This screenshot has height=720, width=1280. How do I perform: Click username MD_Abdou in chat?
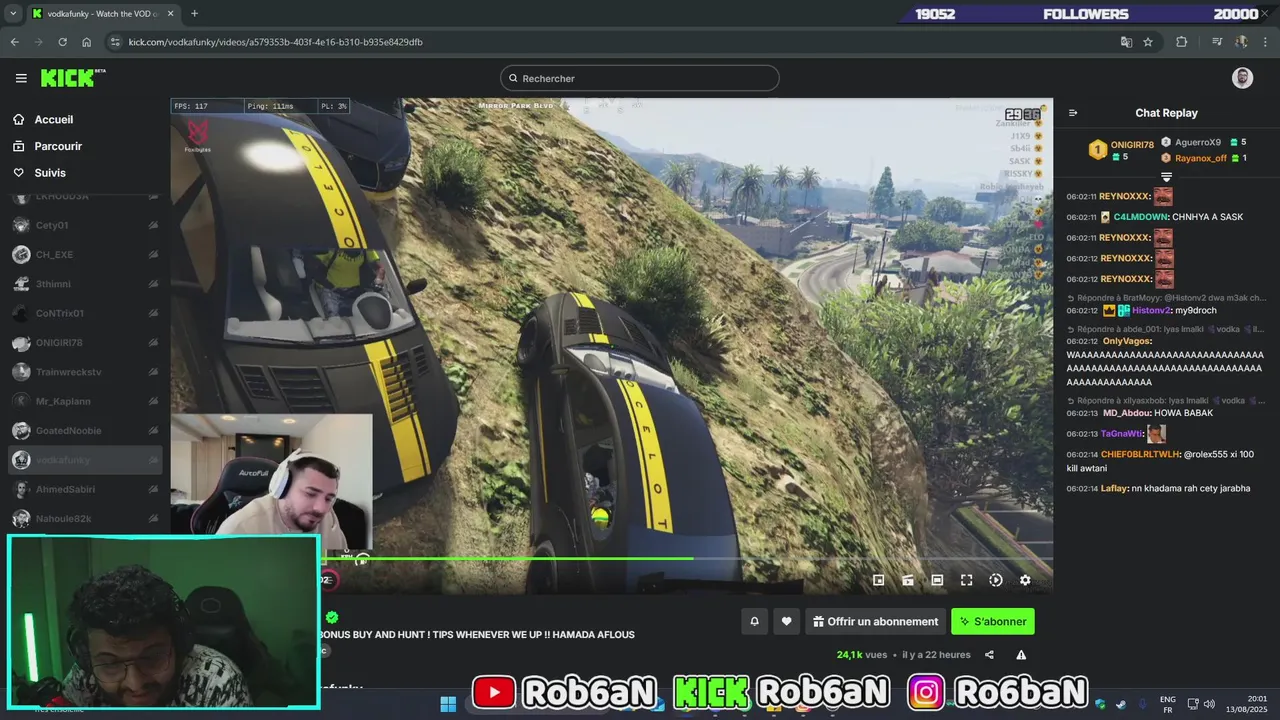(1127, 413)
